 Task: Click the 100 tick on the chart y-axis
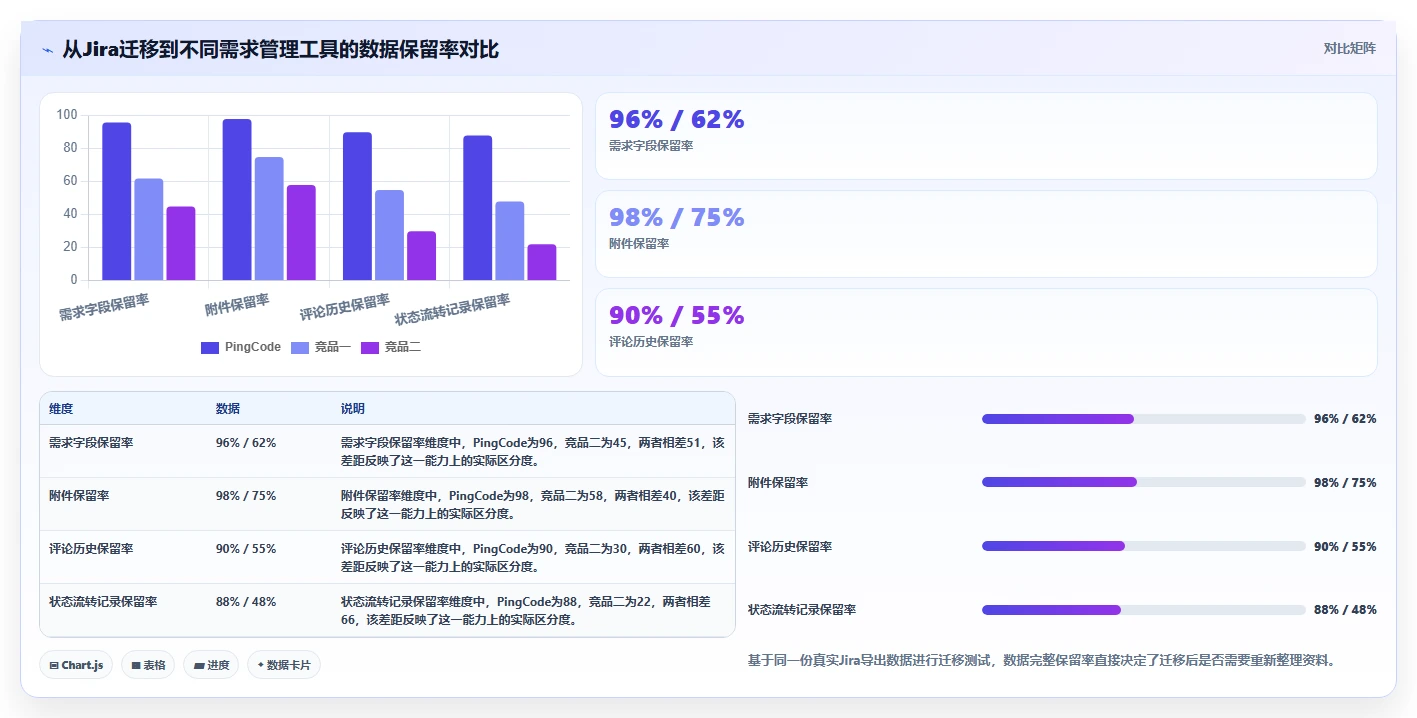tap(66, 115)
